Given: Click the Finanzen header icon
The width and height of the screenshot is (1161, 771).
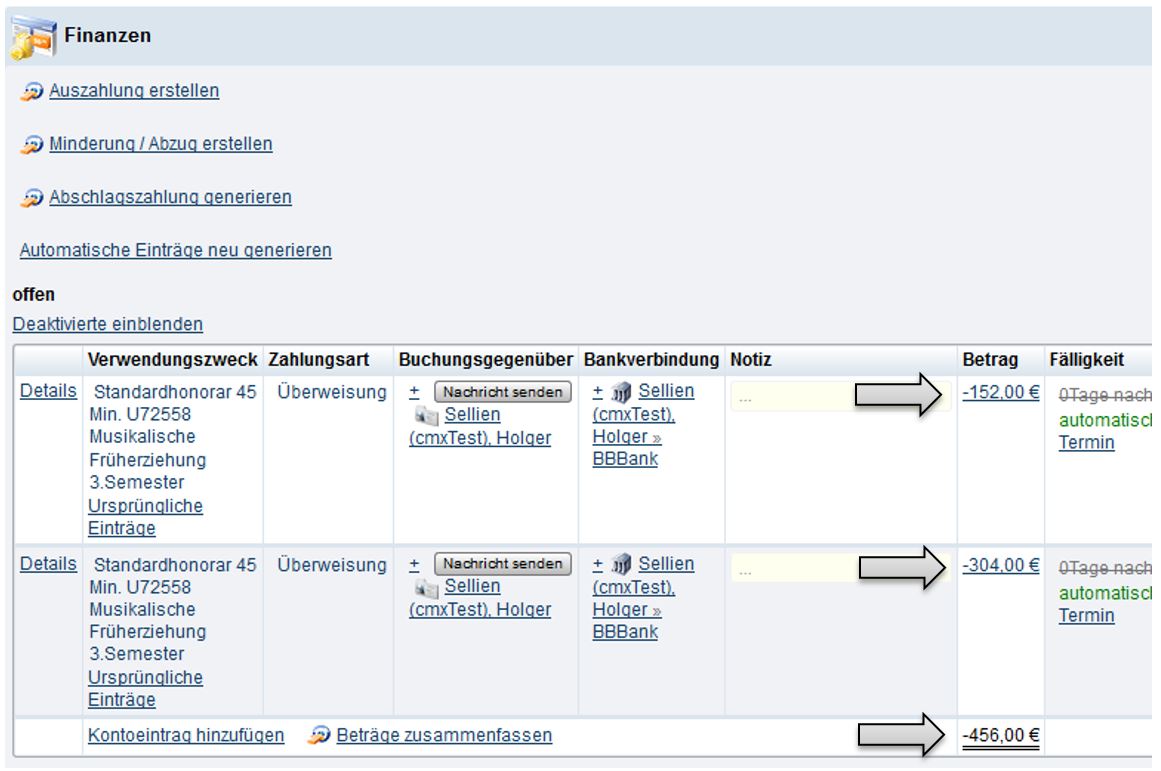Looking at the screenshot, I should pos(32,38).
